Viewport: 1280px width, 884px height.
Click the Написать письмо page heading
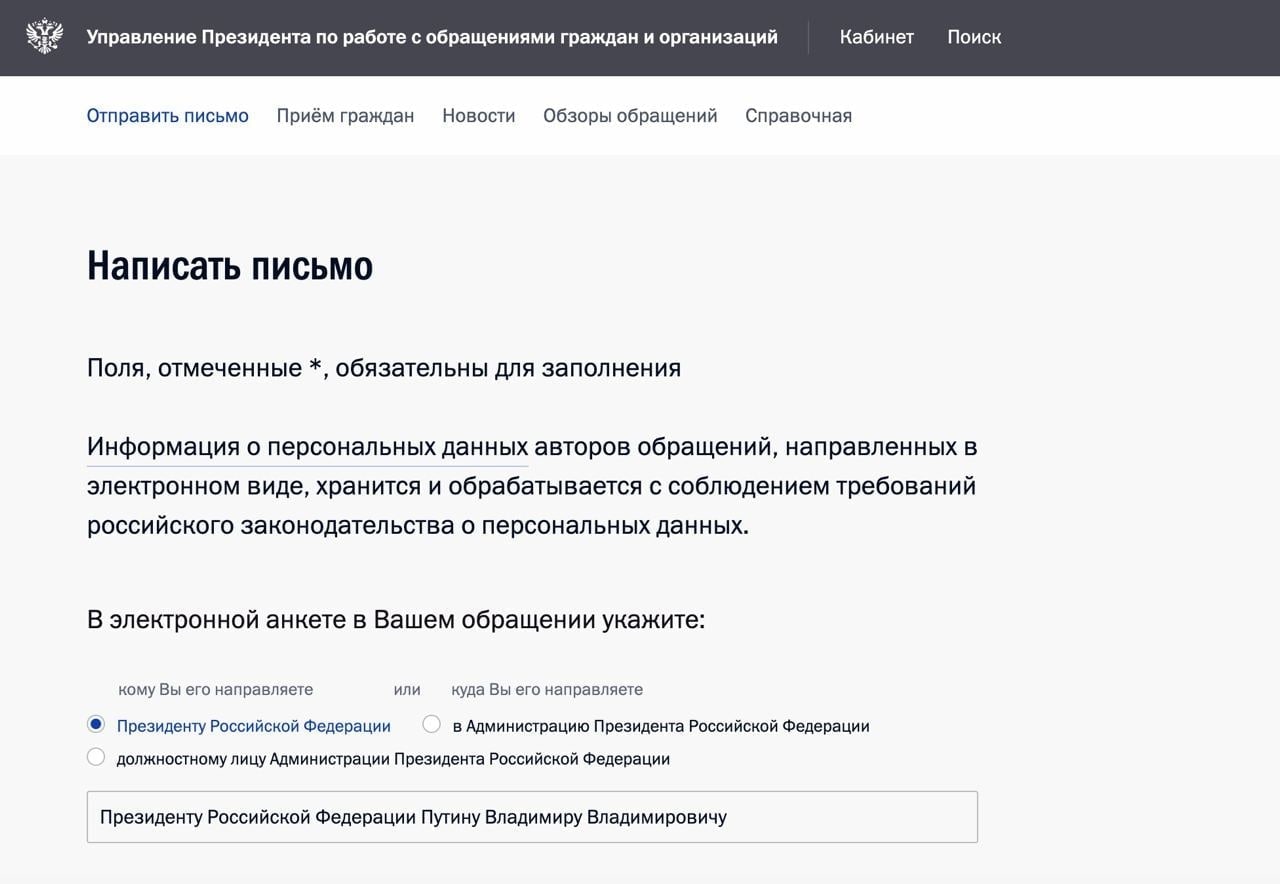(x=230, y=266)
